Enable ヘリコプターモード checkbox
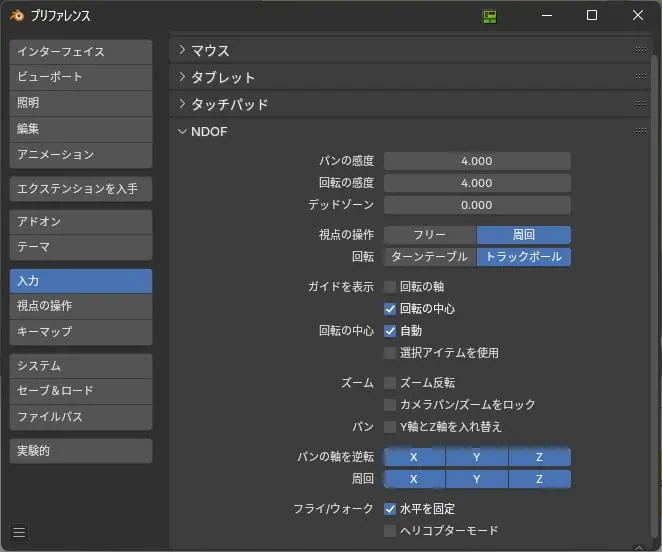Screen dimensions: 662x552 [390, 531]
